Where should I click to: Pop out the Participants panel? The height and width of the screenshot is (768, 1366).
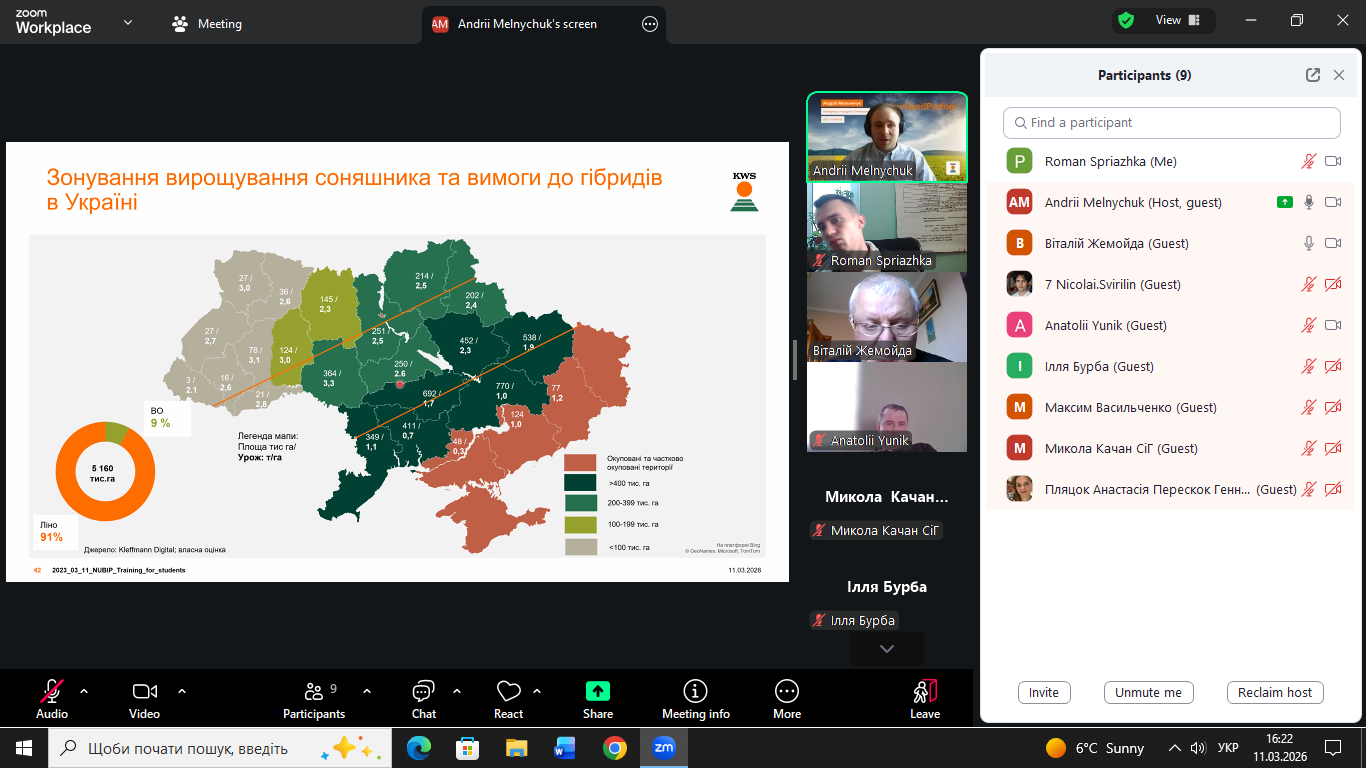click(x=1313, y=75)
